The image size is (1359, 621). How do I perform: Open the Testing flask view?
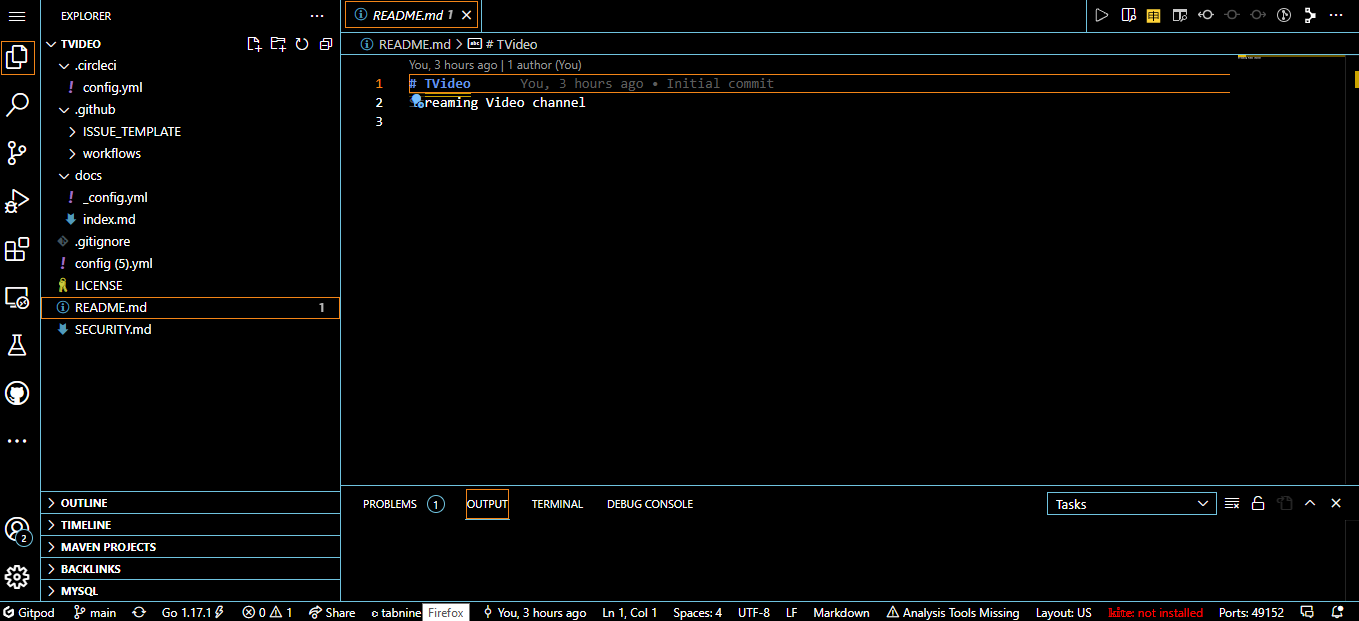17,345
